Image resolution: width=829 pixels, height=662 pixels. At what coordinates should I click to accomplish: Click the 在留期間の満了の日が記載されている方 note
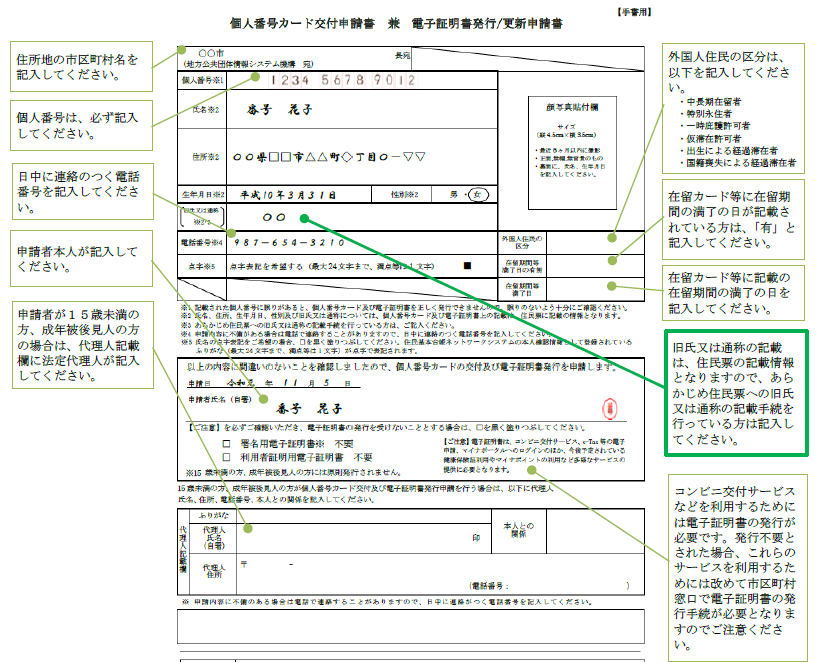(x=733, y=219)
